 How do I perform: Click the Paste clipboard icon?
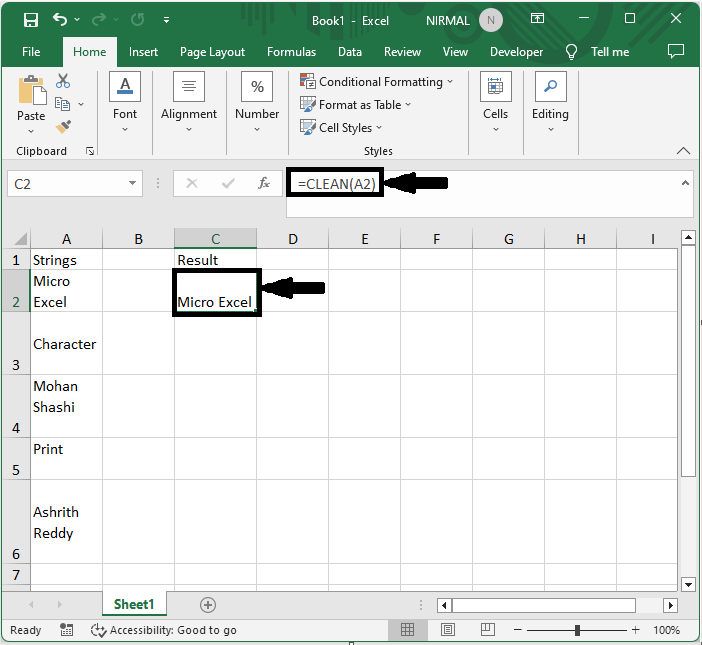31,90
